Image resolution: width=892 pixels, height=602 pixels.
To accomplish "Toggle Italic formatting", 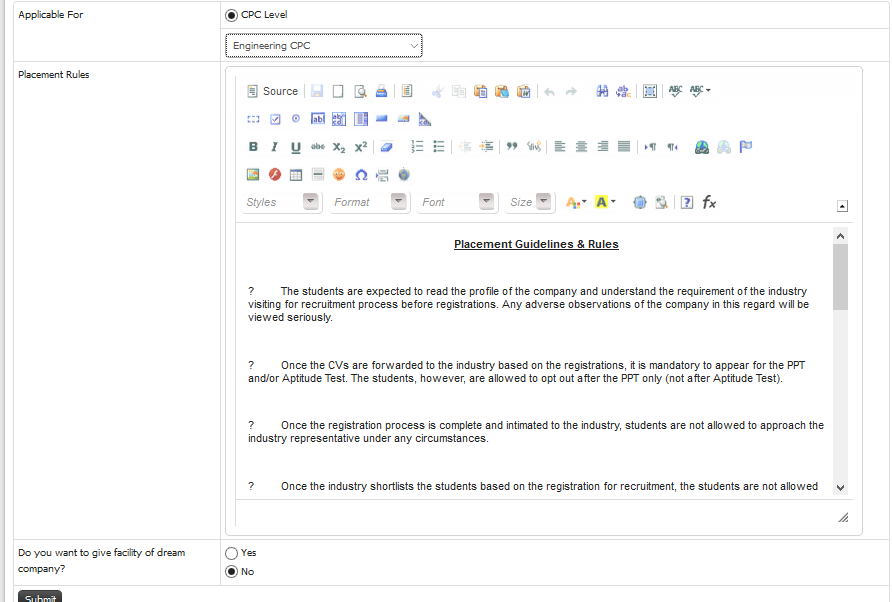I will (x=274, y=147).
